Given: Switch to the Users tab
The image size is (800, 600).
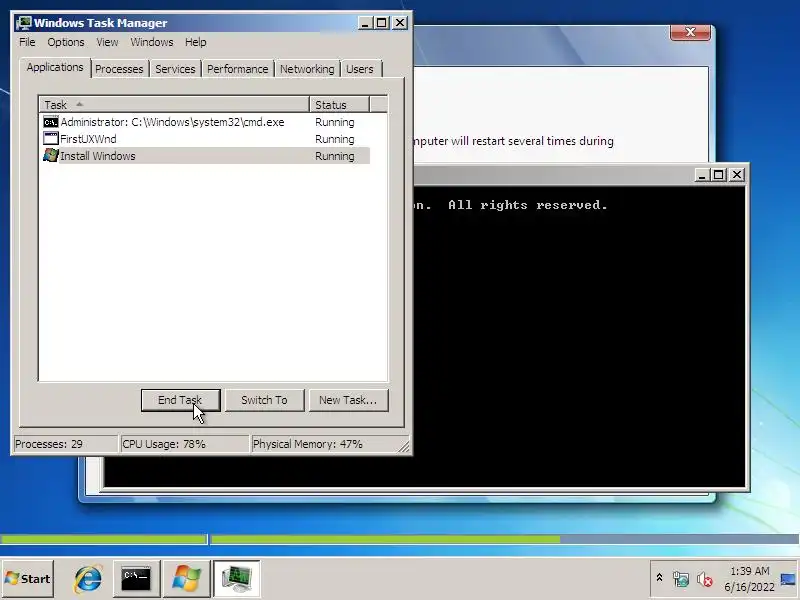Looking at the screenshot, I should point(360,69).
